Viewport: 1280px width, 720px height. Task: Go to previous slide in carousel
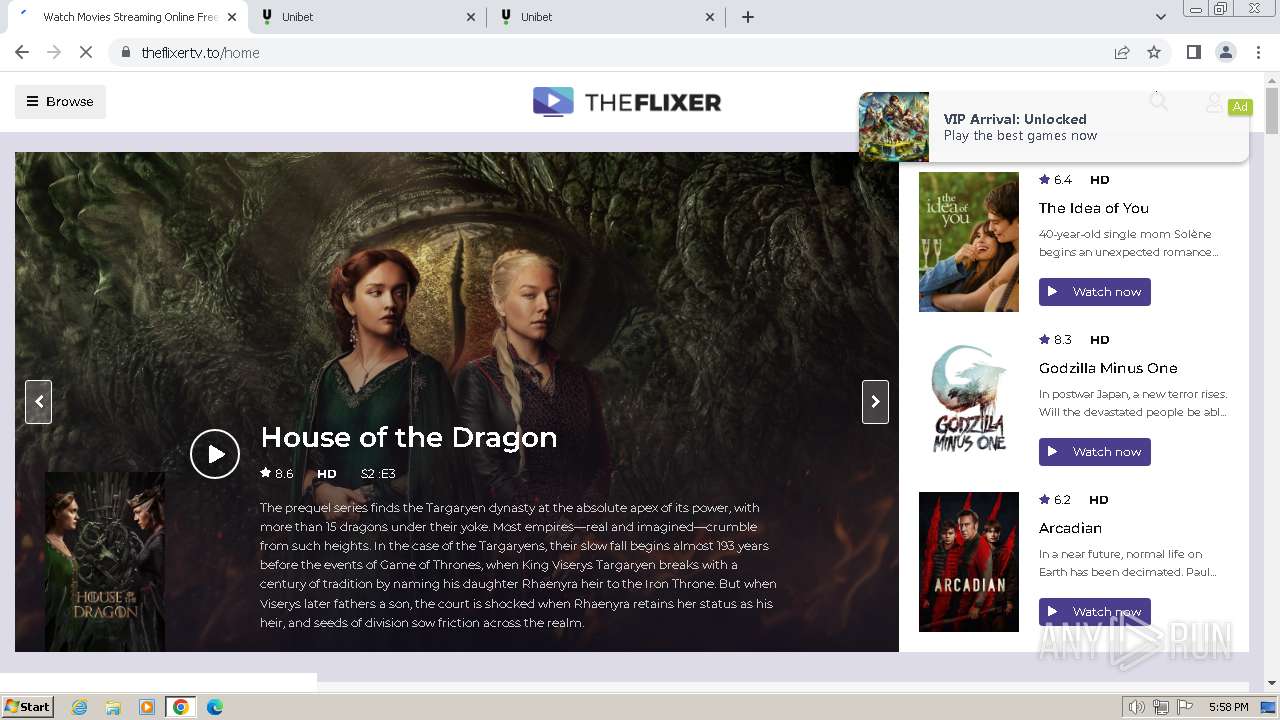38,402
